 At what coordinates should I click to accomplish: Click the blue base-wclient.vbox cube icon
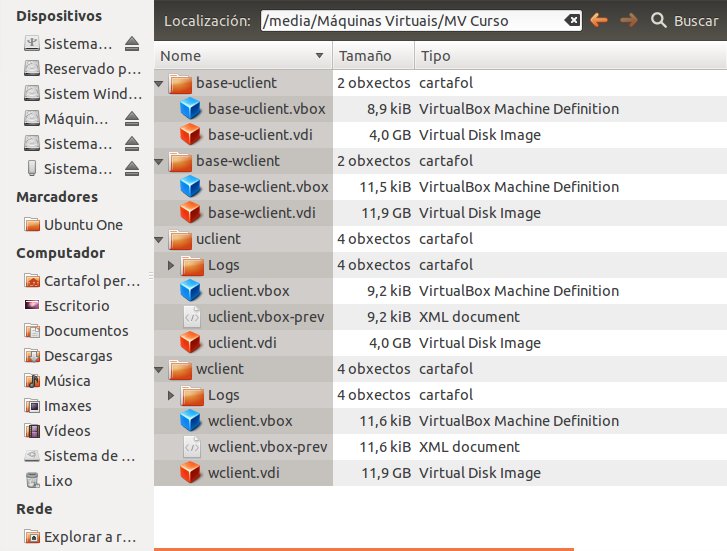click(x=190, y=187)
